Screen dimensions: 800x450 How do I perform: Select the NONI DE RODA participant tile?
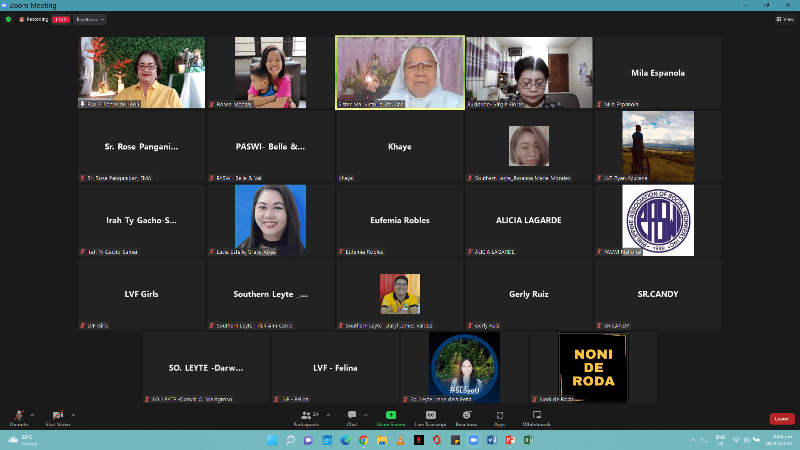tap(593, 367)
